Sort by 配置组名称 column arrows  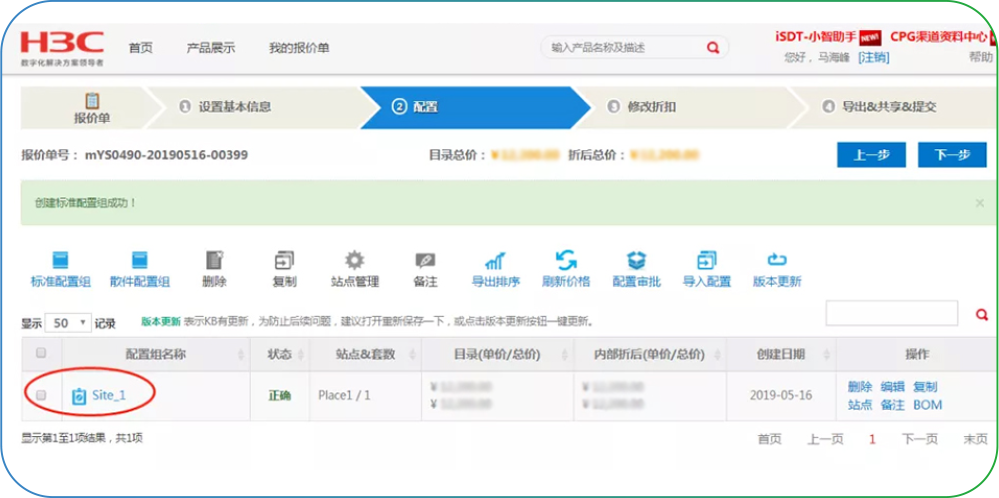[241, 355]
